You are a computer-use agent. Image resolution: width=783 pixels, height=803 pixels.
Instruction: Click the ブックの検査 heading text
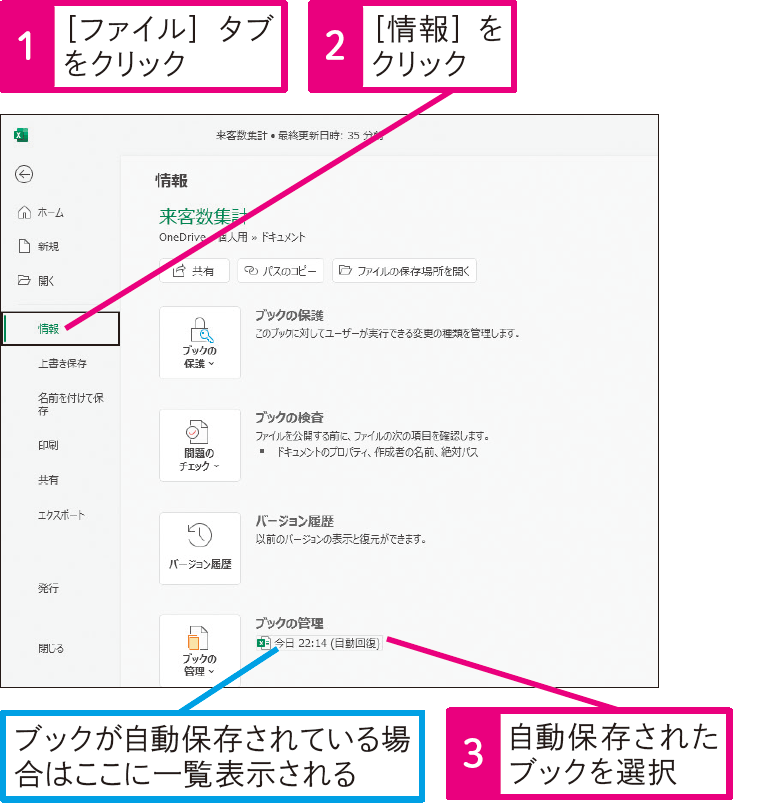coord(289,418)
